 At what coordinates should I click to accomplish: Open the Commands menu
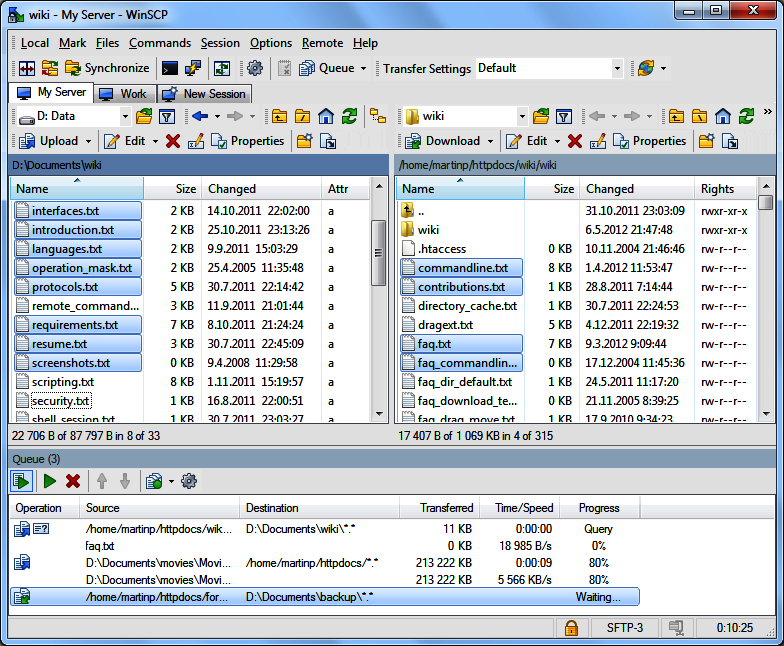pyautogui.click(x=160, y=43)
